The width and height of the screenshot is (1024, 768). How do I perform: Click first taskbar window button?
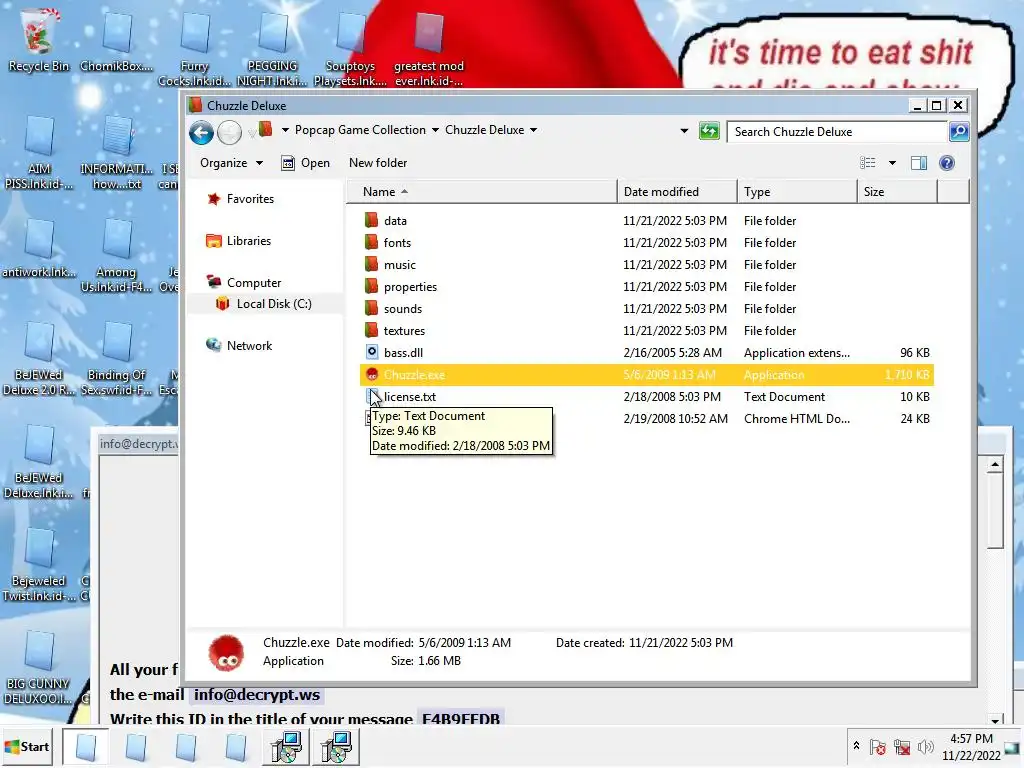point(86,746)
